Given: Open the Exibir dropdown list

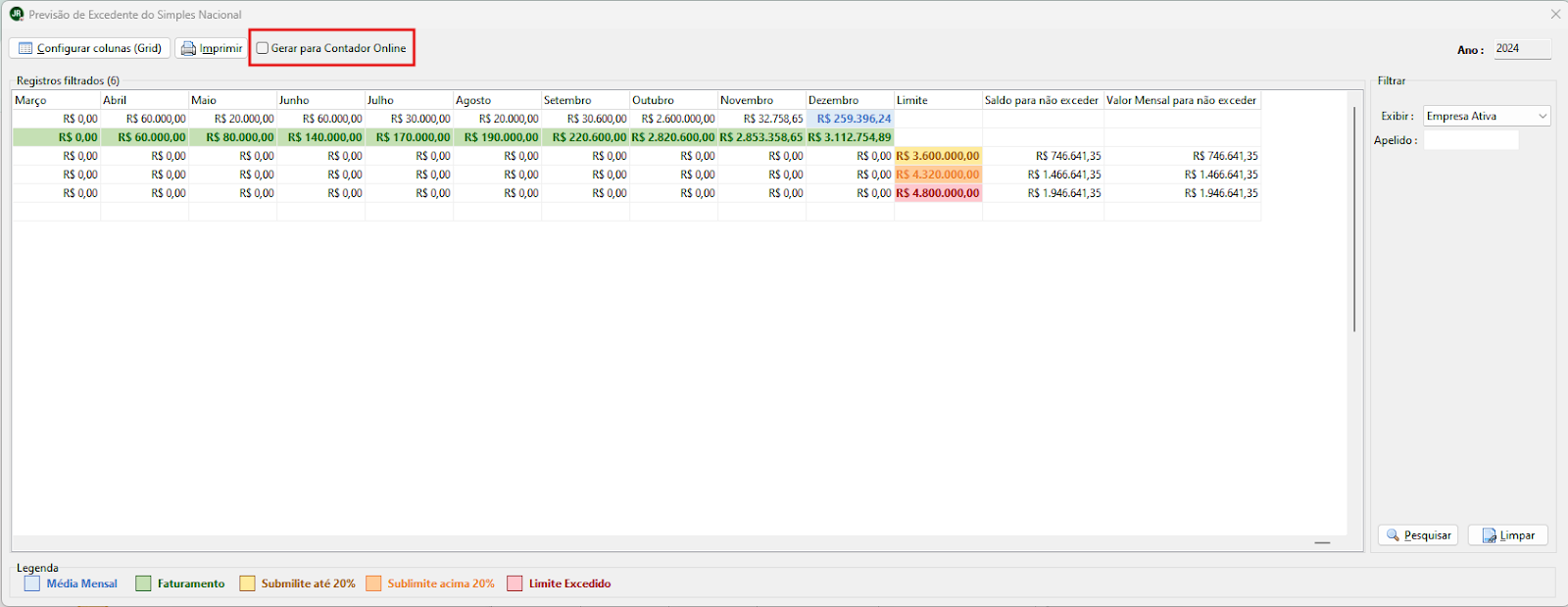Looking at the screenshot, I should tap(1543, 116).
